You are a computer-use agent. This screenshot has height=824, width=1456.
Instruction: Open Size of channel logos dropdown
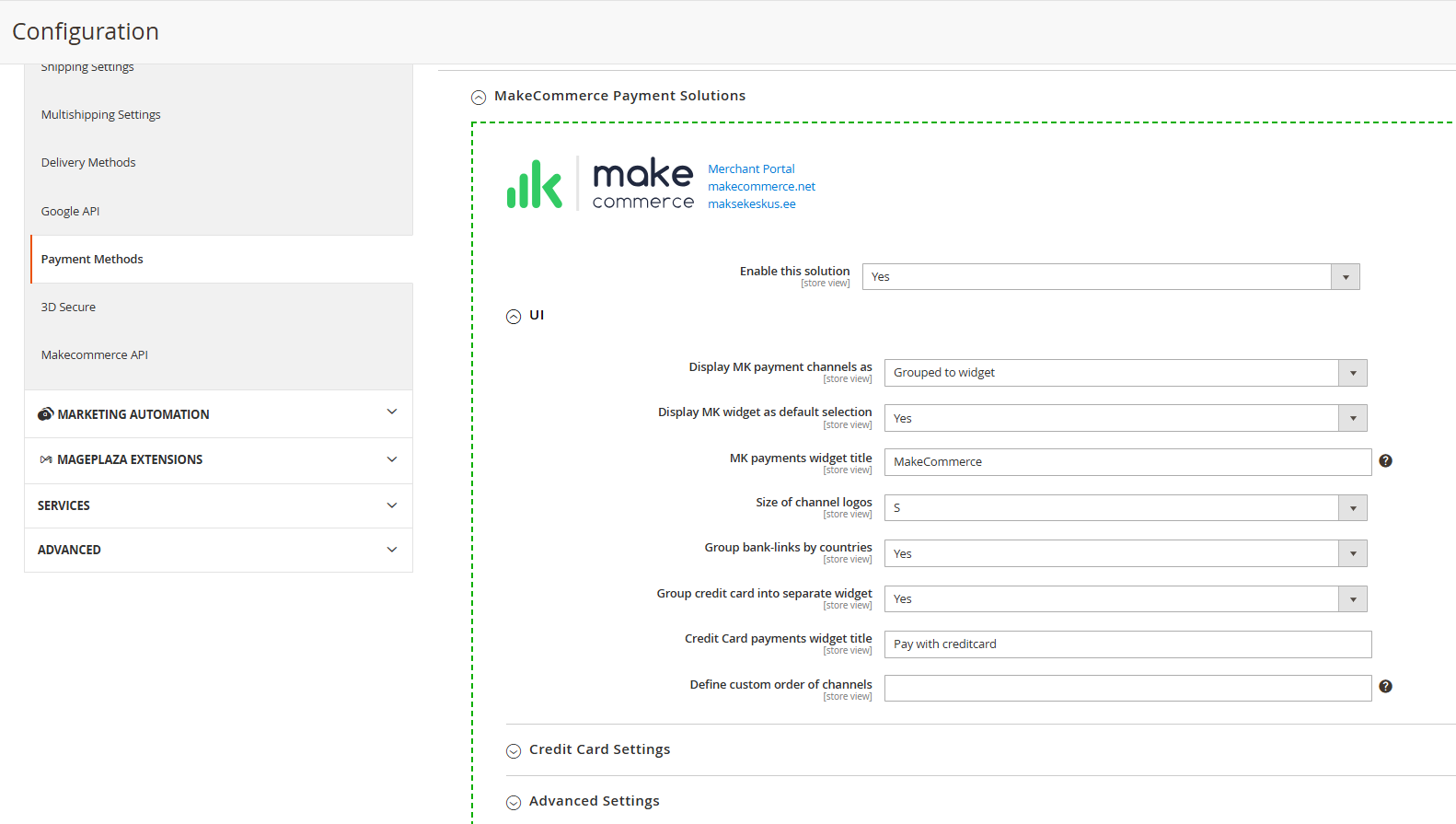coord(1126,508)
